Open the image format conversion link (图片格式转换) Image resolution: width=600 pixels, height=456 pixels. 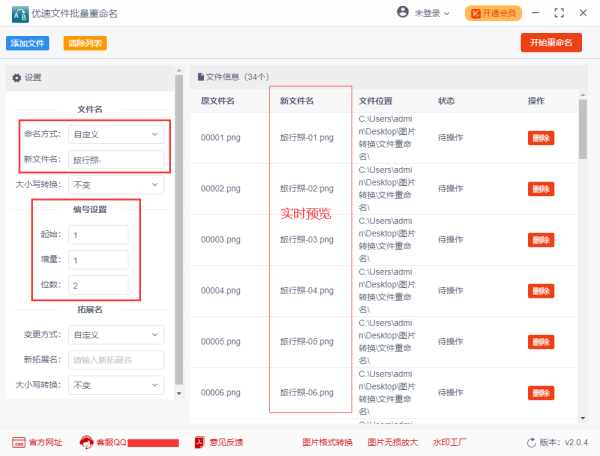[x=327, y=442]
